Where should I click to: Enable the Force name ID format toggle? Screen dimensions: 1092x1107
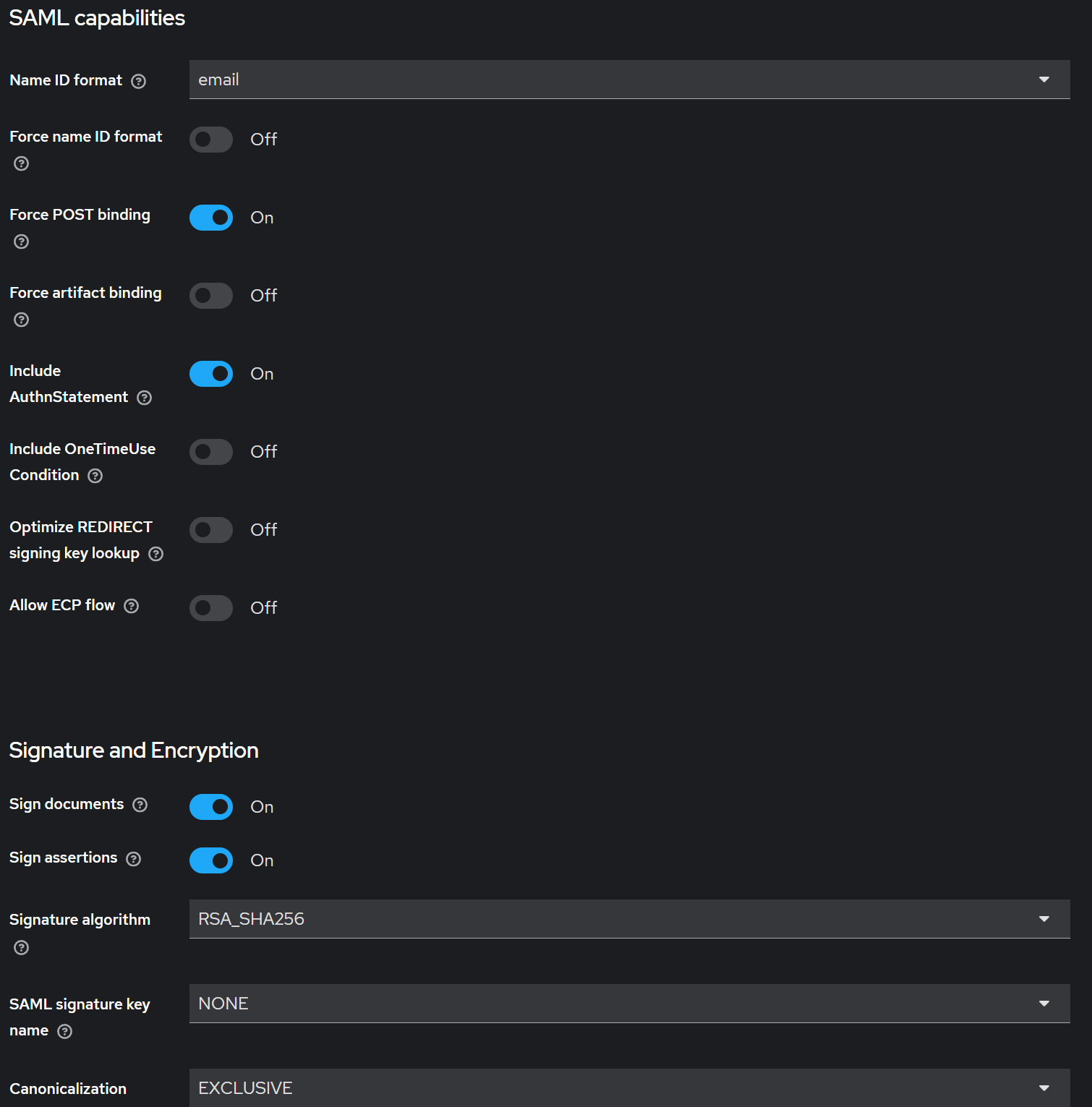[210, 140]
